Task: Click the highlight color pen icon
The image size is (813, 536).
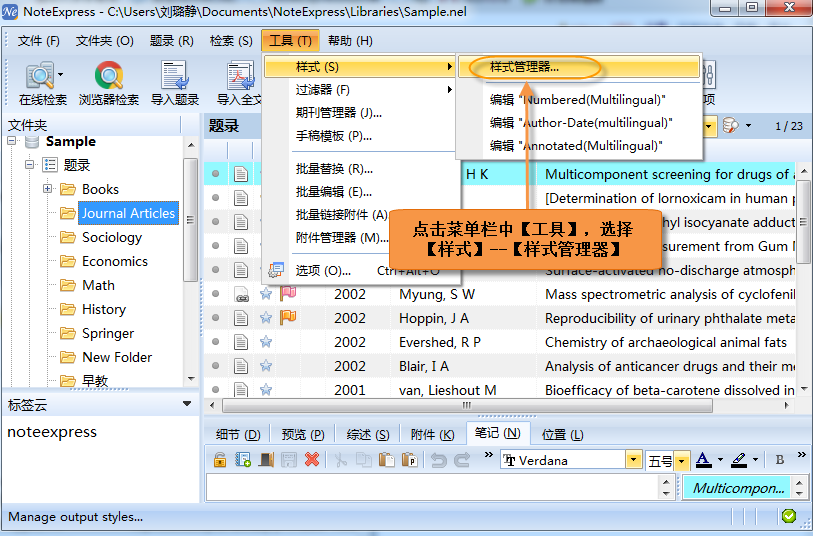Action: 738,459
